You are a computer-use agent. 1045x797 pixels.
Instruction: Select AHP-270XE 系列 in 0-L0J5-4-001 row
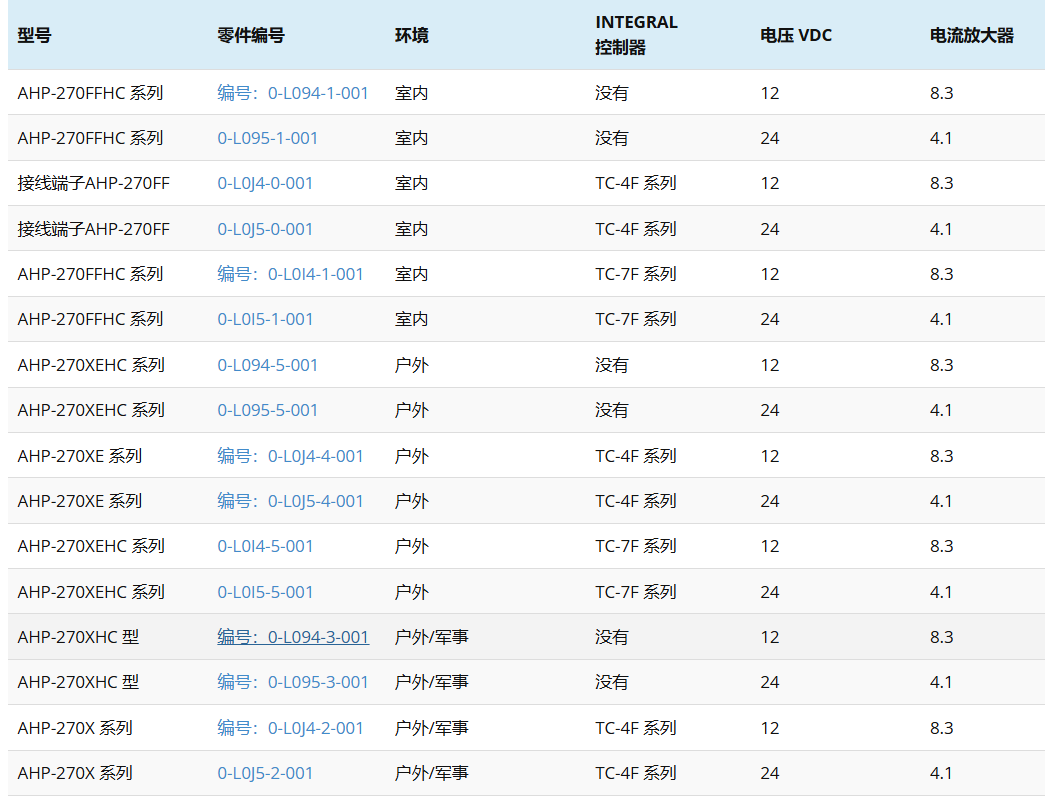[79, 501]
